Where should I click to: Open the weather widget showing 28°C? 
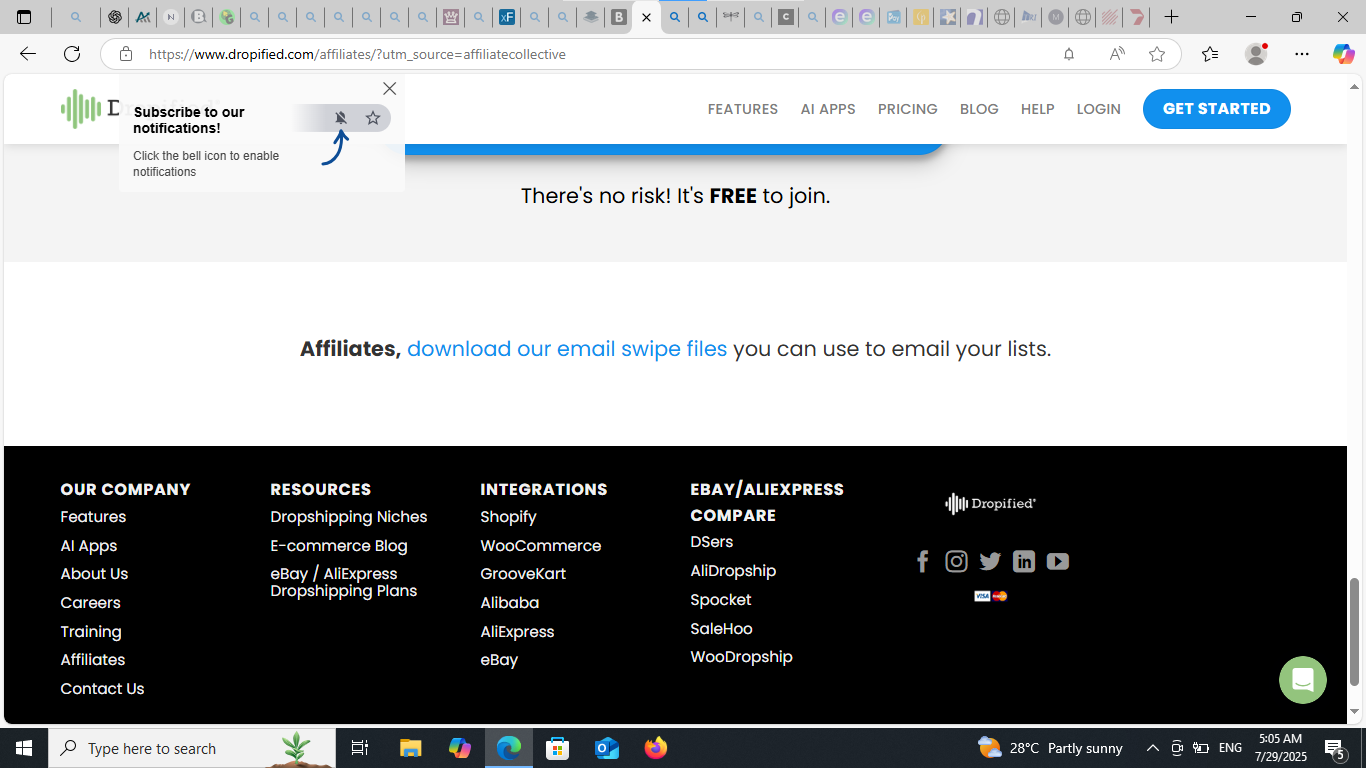(x=1050, y=748)
